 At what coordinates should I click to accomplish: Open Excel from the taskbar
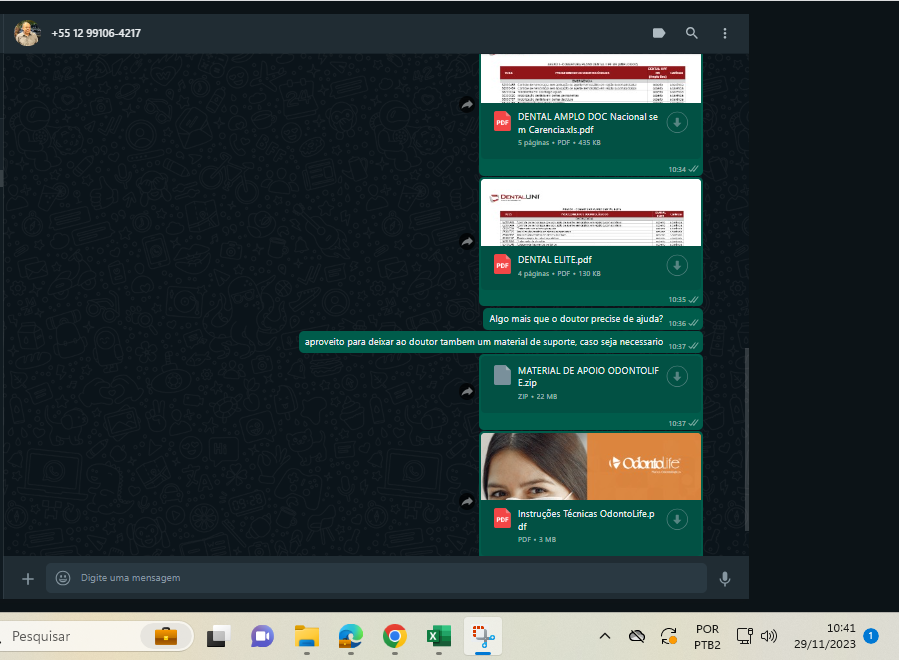pos(439,636)
